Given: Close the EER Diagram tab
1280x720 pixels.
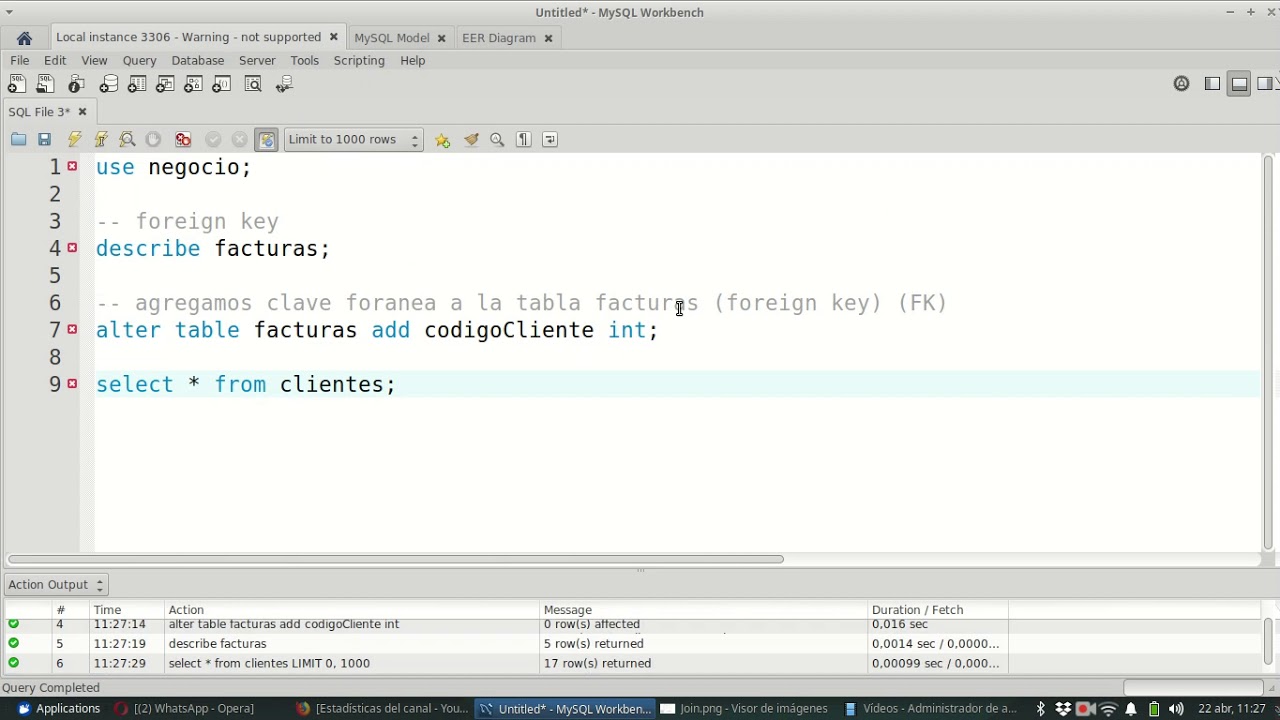Looking at the screenshot, I should 548,38.
